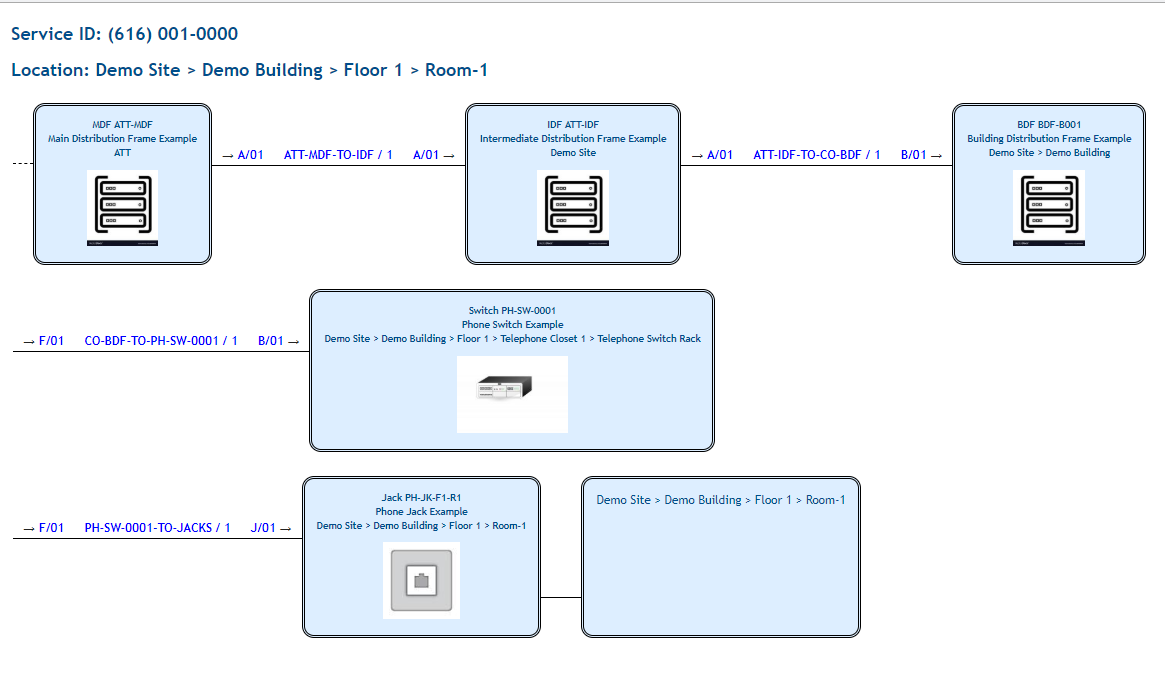Click the MDF ATT-MDF rack icon
This screenshot has width=1165, height=674.
pyautogui.click(x=122, y=206)
